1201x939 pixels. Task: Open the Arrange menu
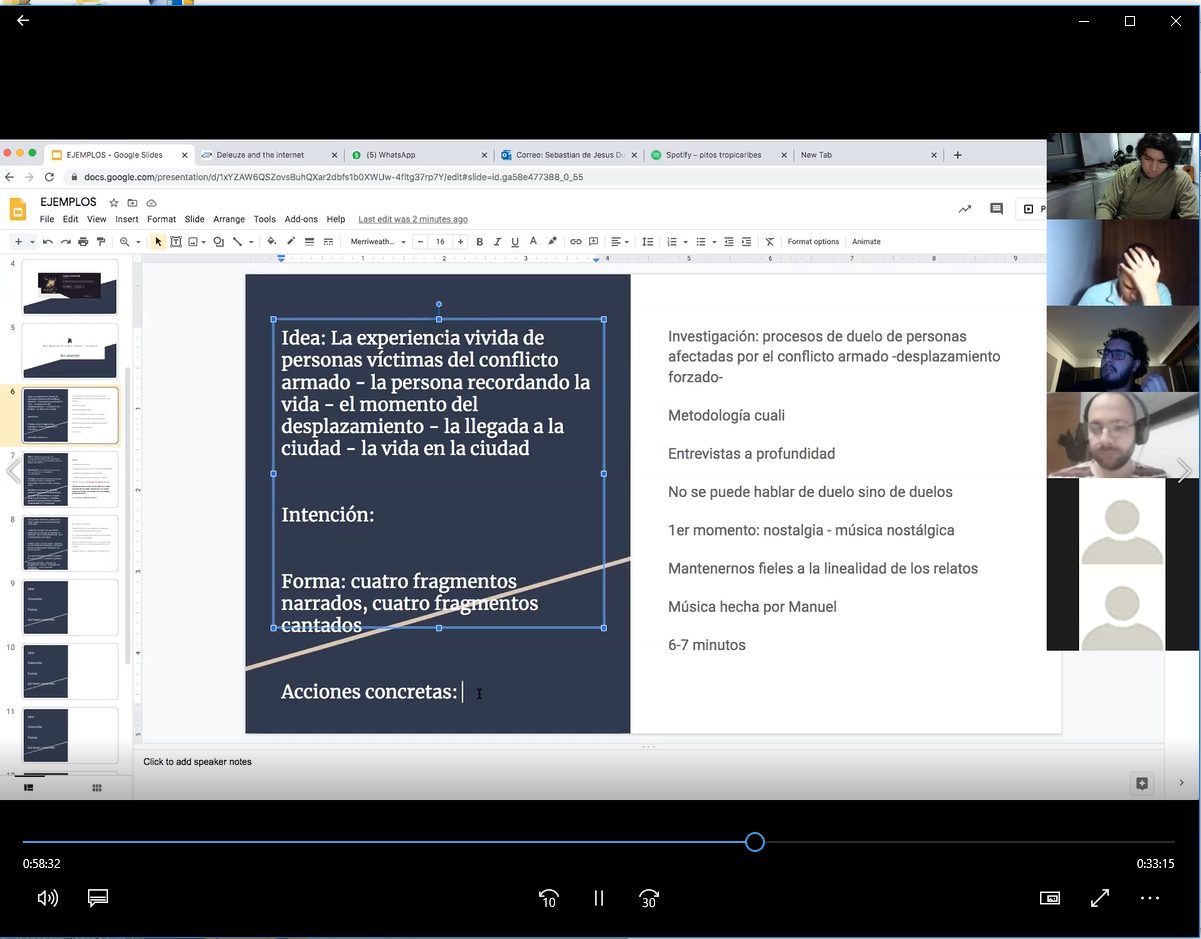[229, 219]
